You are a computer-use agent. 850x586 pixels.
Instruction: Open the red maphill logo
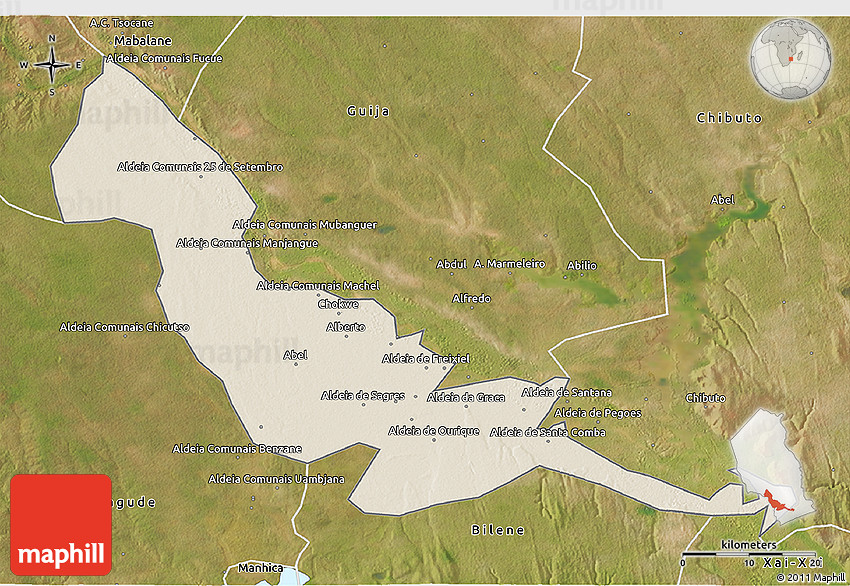point(61,524)
